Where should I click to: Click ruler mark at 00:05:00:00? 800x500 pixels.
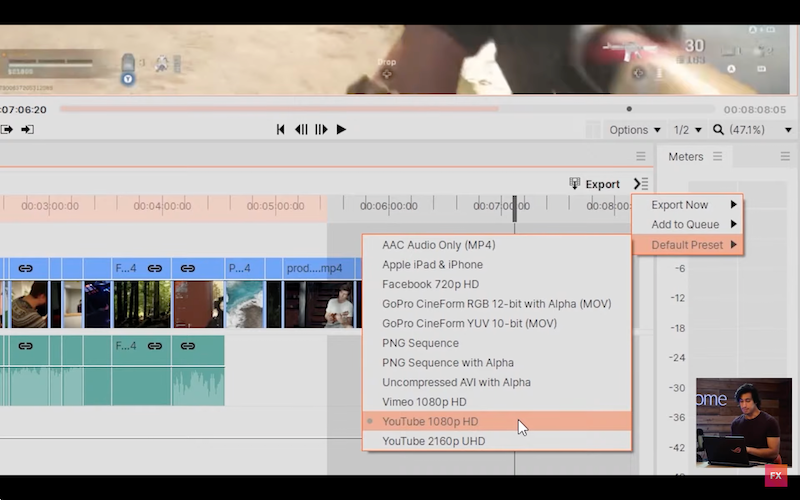tap(276, 206)
